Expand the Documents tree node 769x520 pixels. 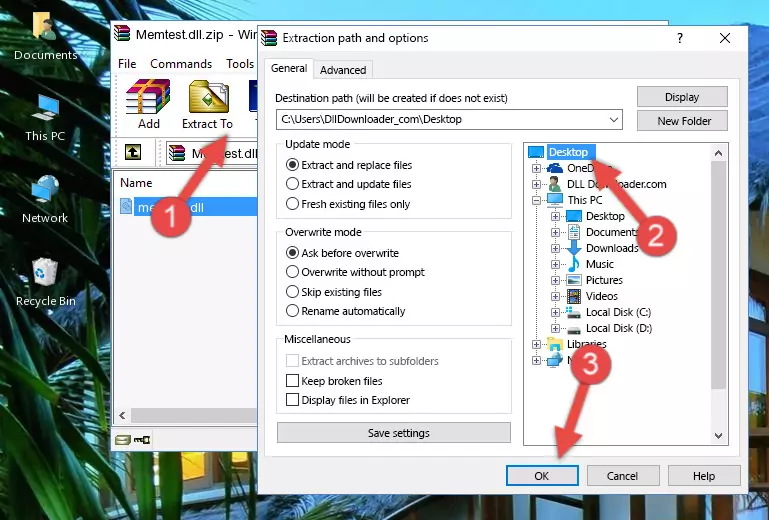555,232
